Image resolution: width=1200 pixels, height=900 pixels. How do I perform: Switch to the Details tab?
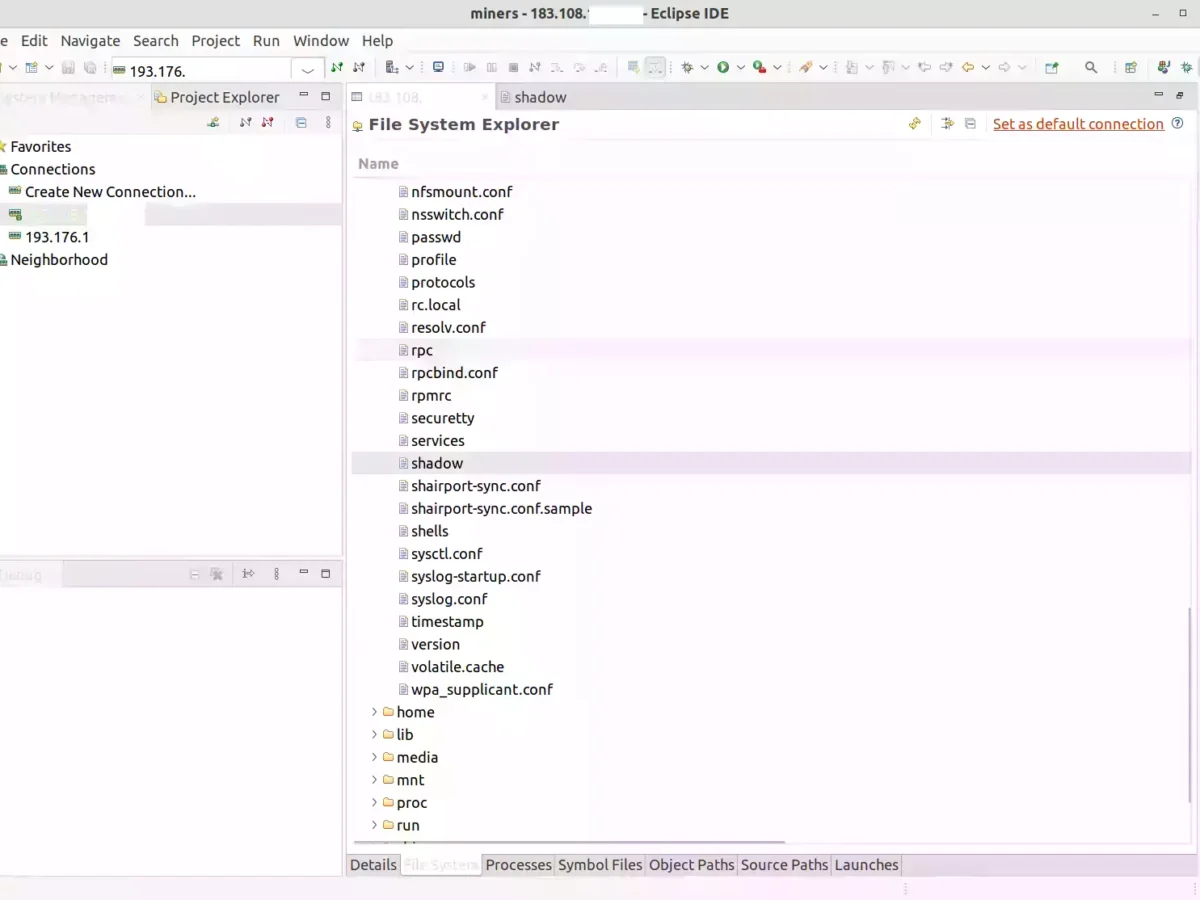coord(374,865)
